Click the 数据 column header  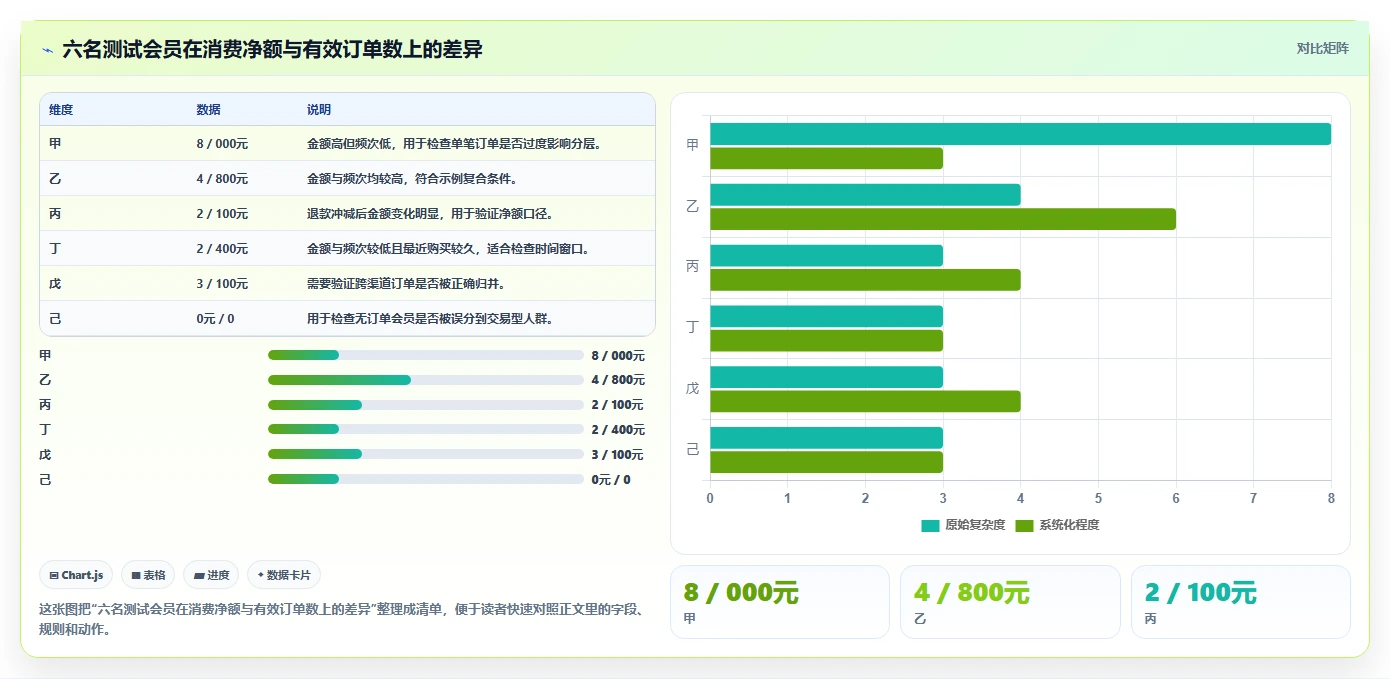tap(208, 110)
